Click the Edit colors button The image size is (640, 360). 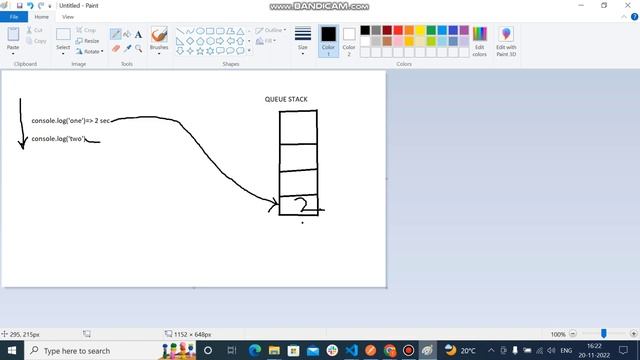coord(480,41)
